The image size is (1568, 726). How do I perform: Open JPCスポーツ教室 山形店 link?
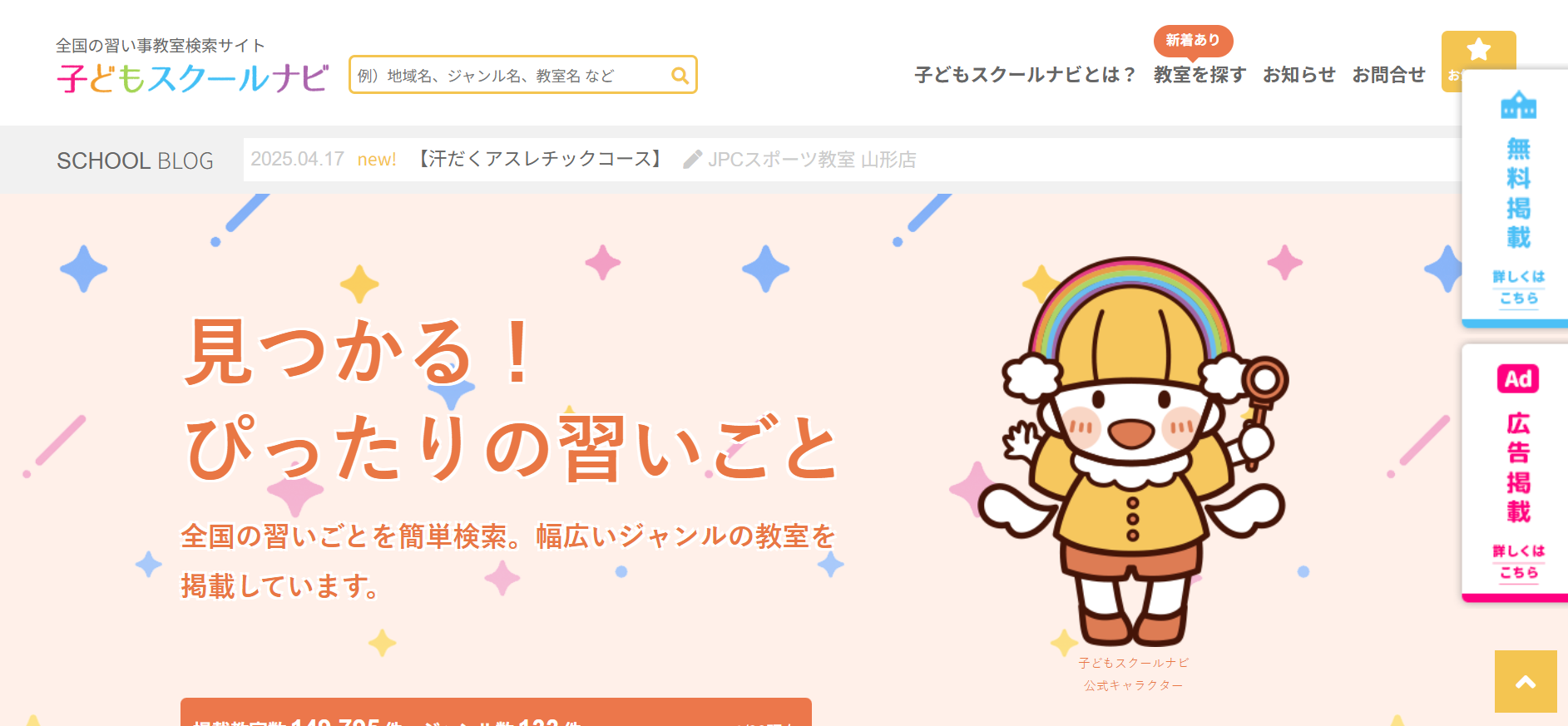point(812,160)
